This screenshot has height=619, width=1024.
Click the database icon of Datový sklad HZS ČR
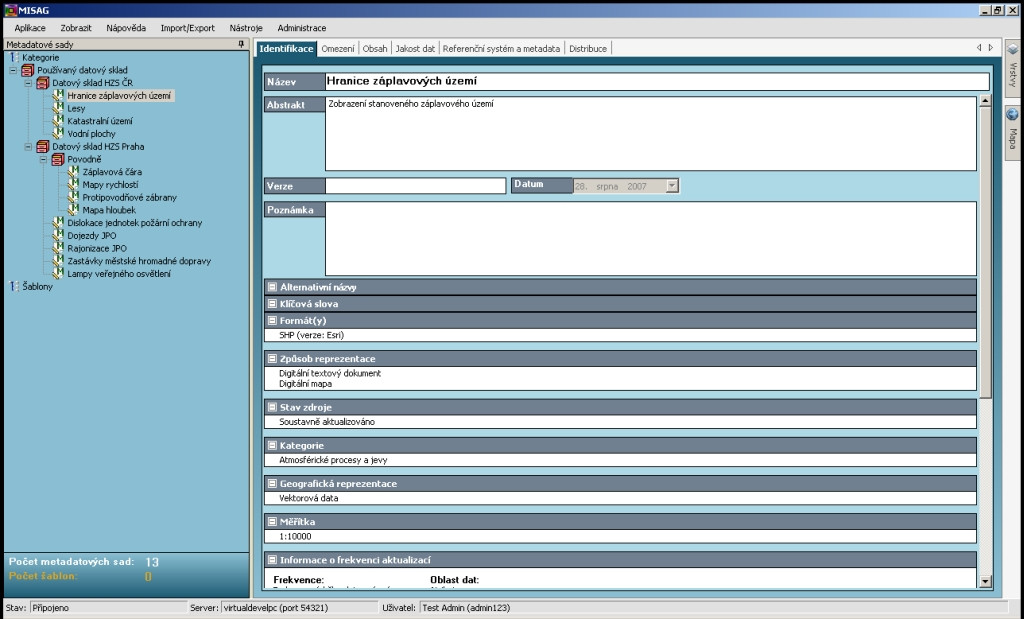click(42, 83)
